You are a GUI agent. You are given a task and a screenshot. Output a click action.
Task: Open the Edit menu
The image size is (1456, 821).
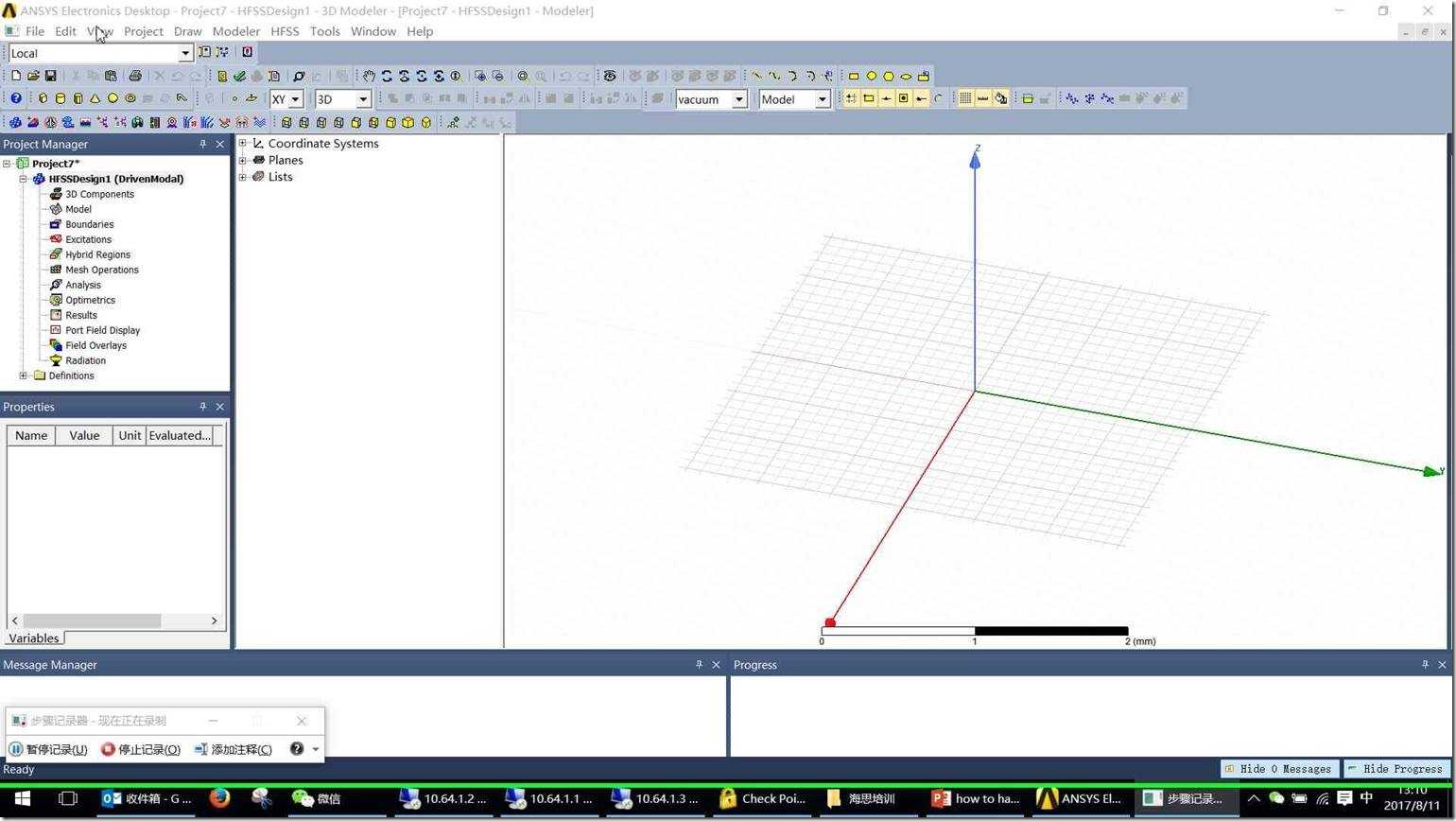coord(65,31)
